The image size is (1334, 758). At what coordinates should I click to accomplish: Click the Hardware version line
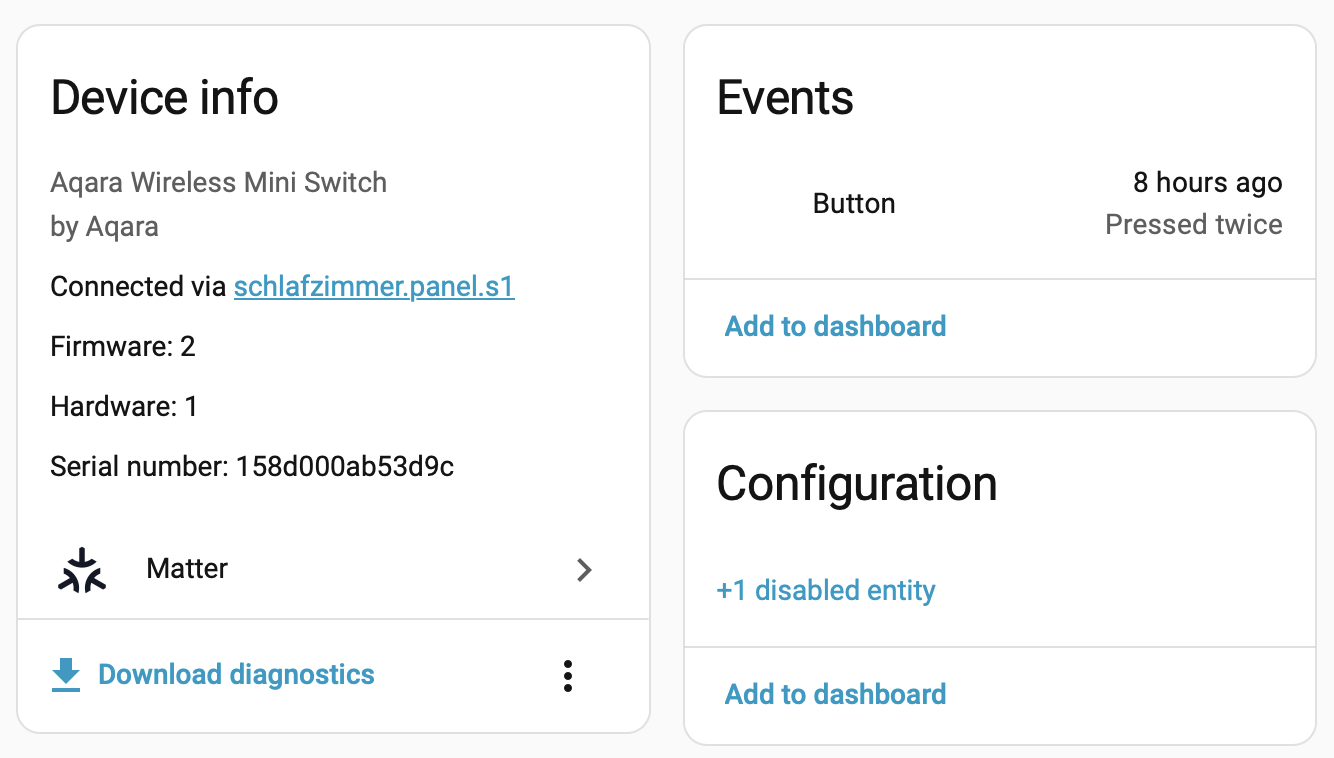pyautogui.click(x=124, y=407)
